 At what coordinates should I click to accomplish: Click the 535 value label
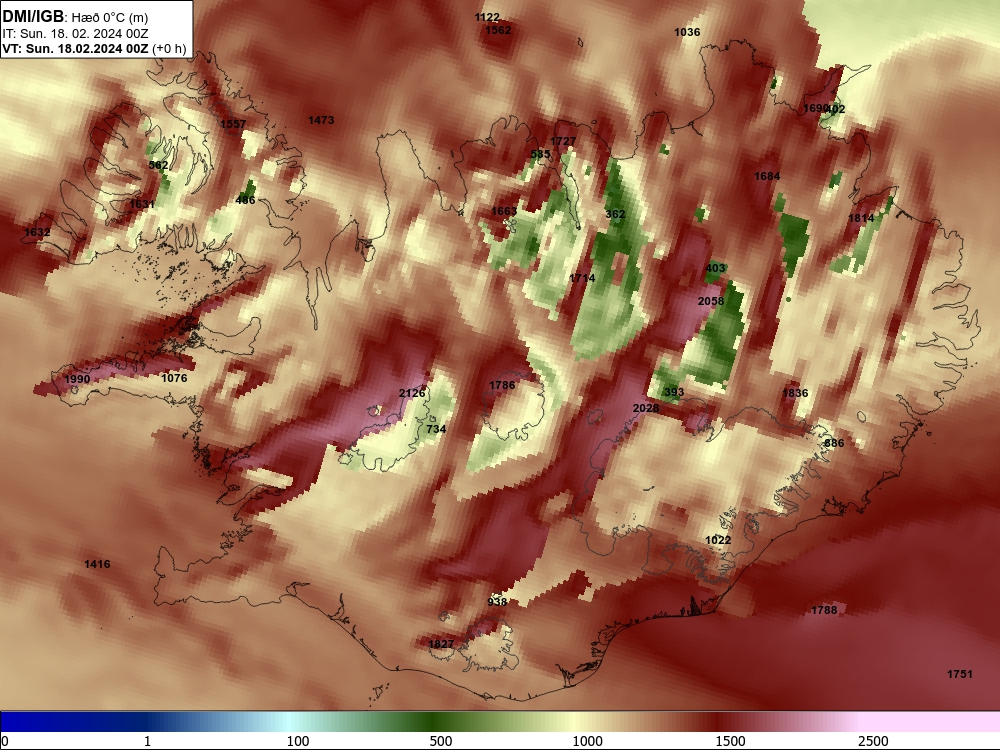click(540, 154)
